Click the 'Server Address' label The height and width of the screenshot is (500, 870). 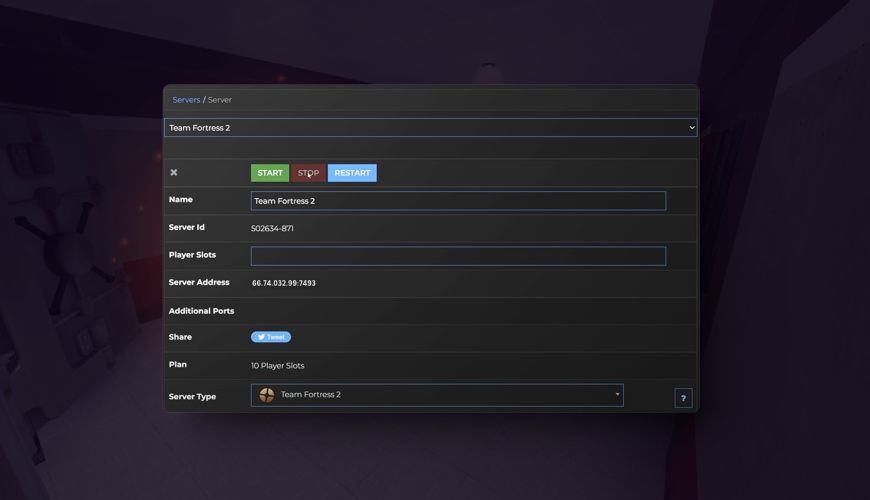coord(199,282)
